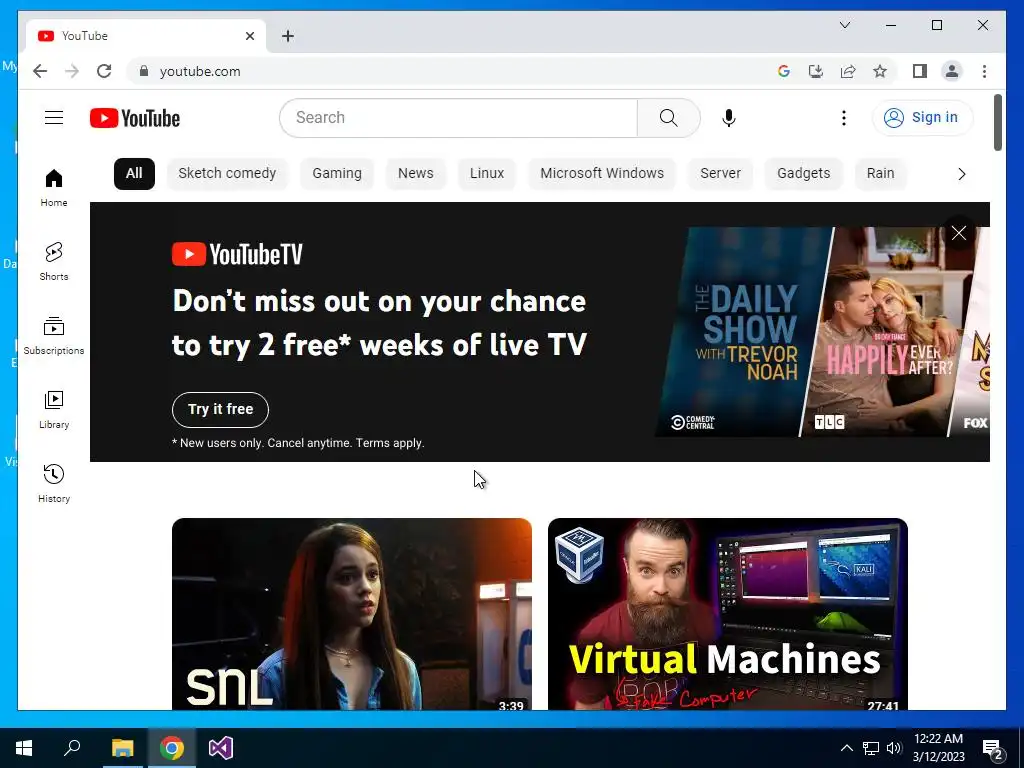Click the install app icon in address bar
This screenshot has width=1024, height=768.
tap(816, 71)
